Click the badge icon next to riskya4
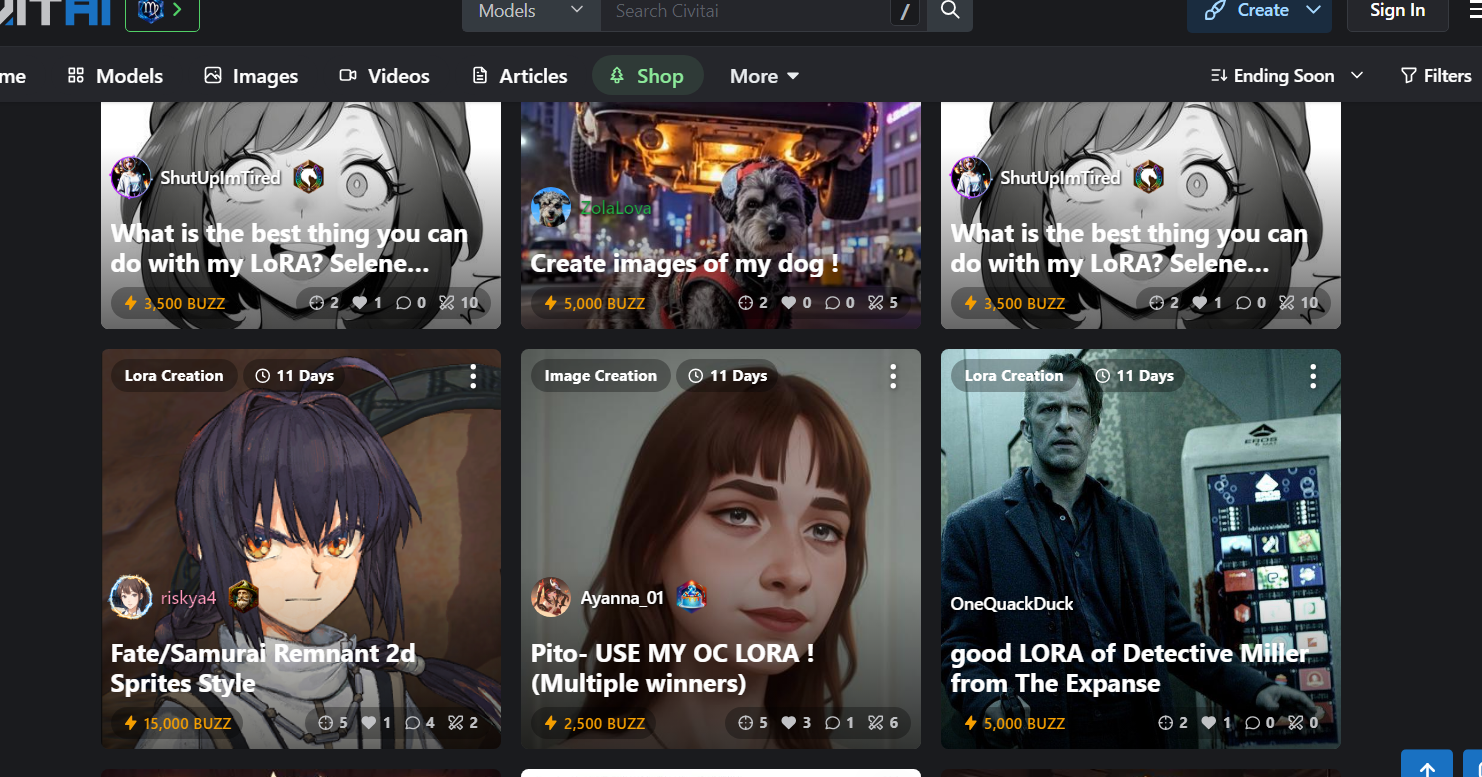1482x777 pixels. (x=243, y=597)
